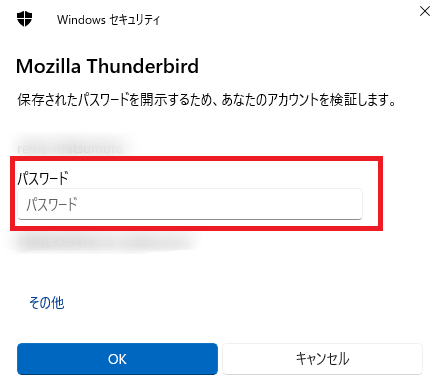Click the 保存されたパスワード description sentence

pos(207,100)
